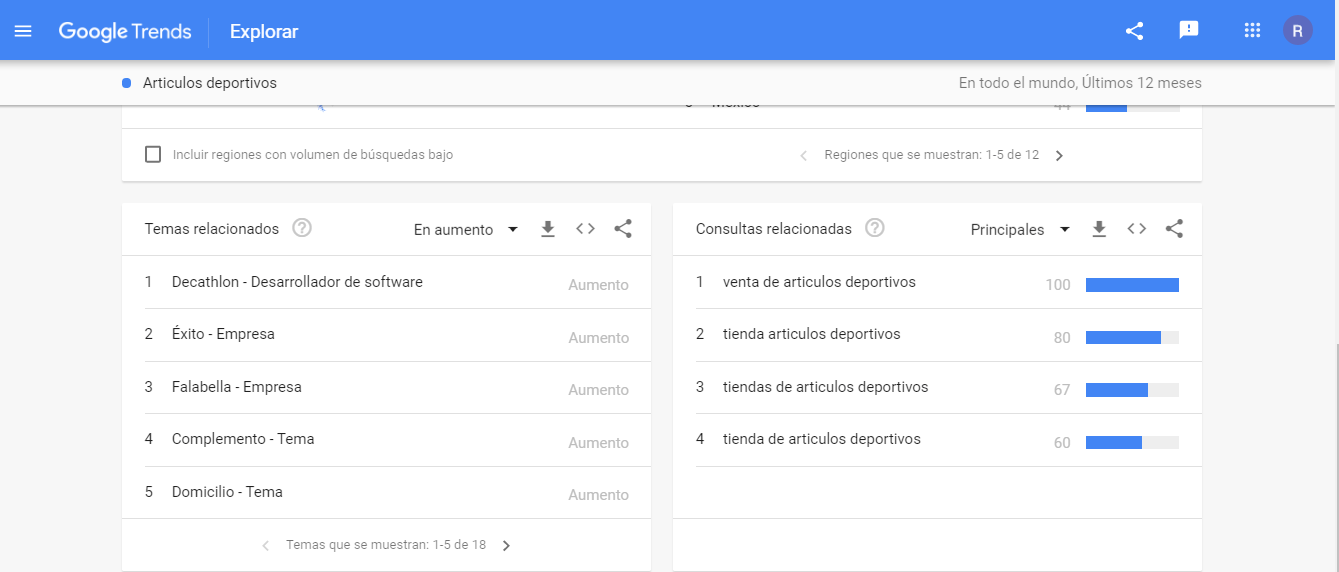
Task: Click the Consultas relacionadas heading
Action: coord(774,229)
